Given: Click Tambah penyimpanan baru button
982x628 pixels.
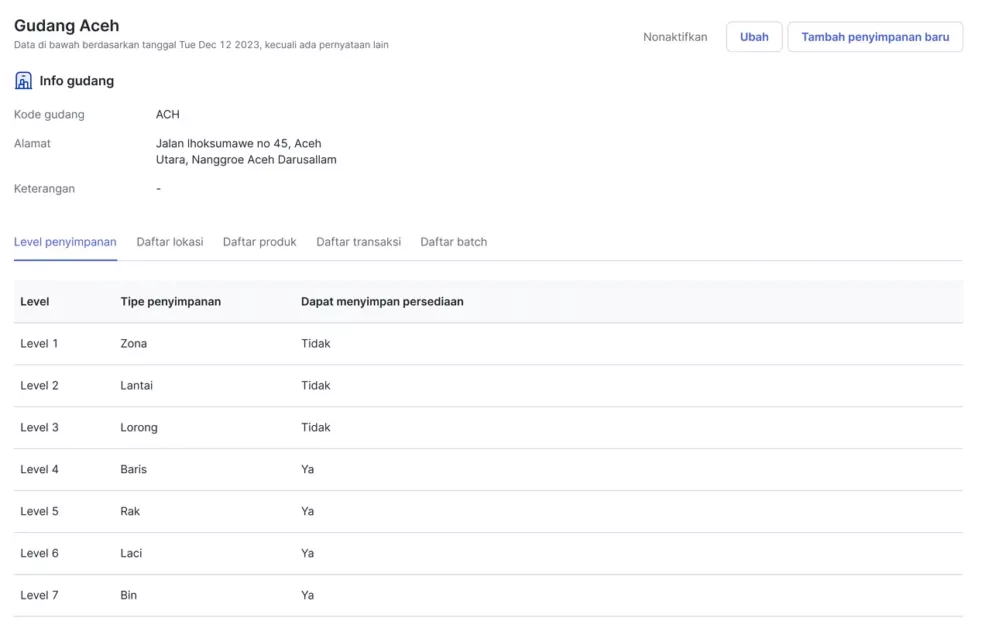Looking at the screenshot, I should pyautogui.click(x=874, y=37).
